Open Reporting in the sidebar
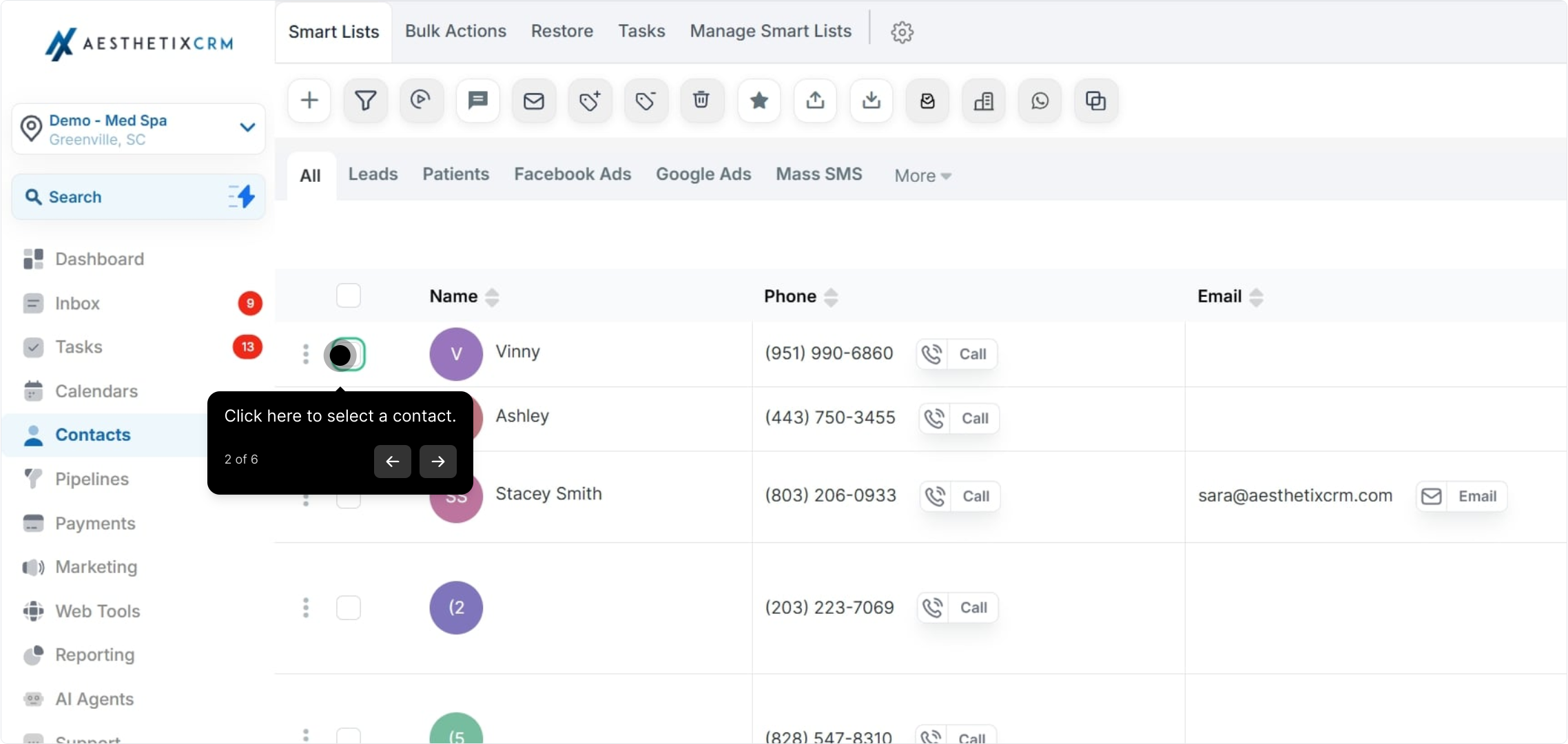The width and height of the screenshot is (1568, 744). pyautogui.click(x=95, y=655)
